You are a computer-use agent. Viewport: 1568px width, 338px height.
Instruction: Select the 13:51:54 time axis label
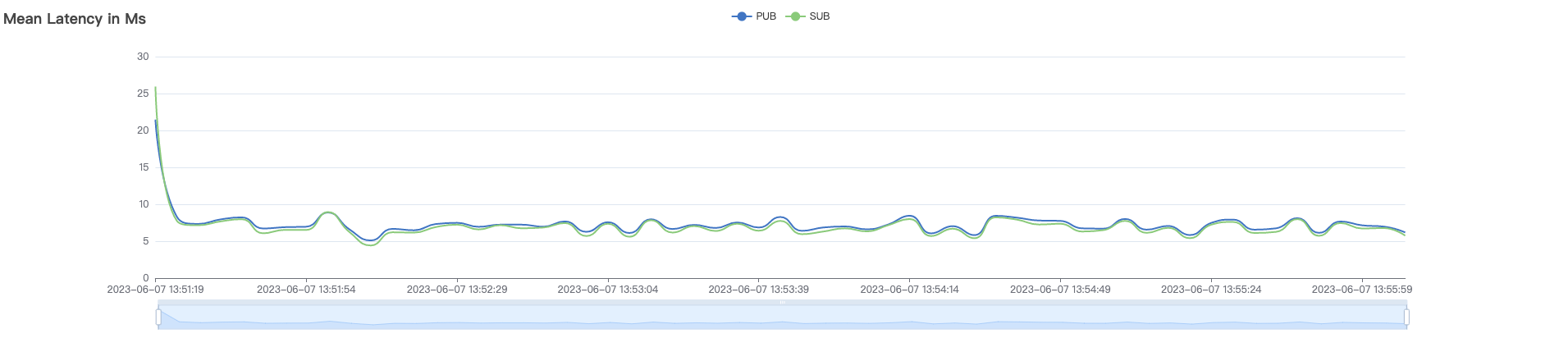[306, 290]
